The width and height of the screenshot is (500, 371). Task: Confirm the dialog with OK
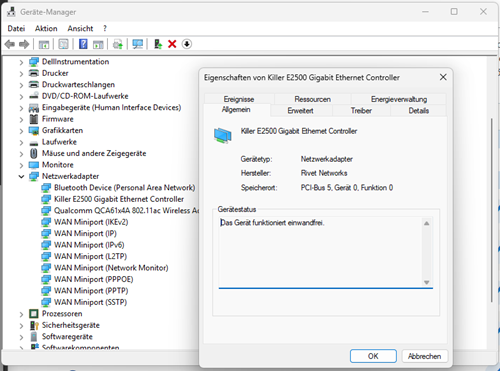tap(373, 356)
